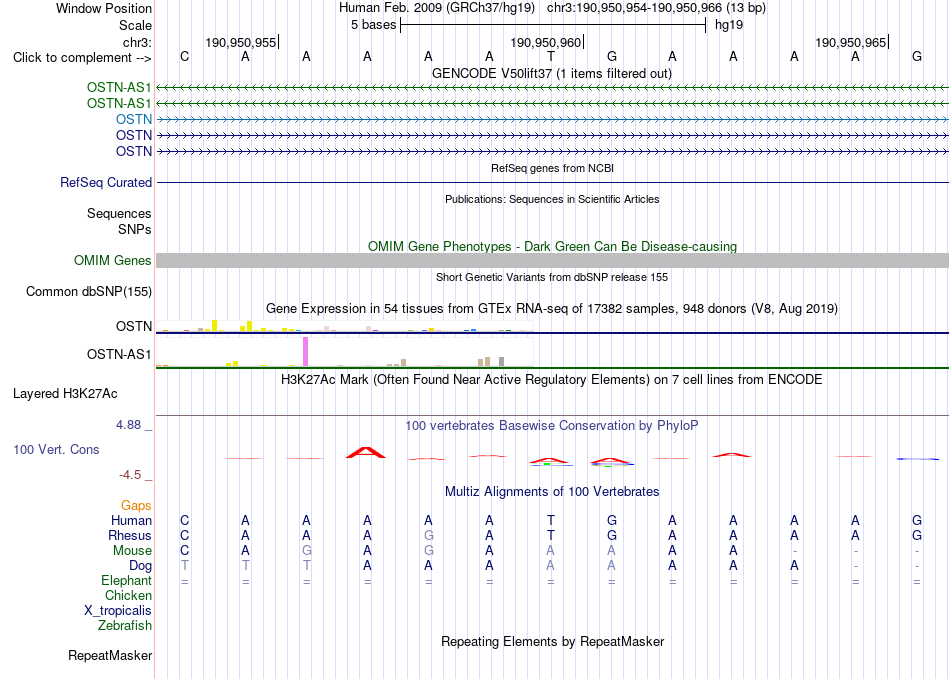Screen dimensions: 950x679
Task: Click the GTEx Gene Expression track title
Action: coord(552,308)
